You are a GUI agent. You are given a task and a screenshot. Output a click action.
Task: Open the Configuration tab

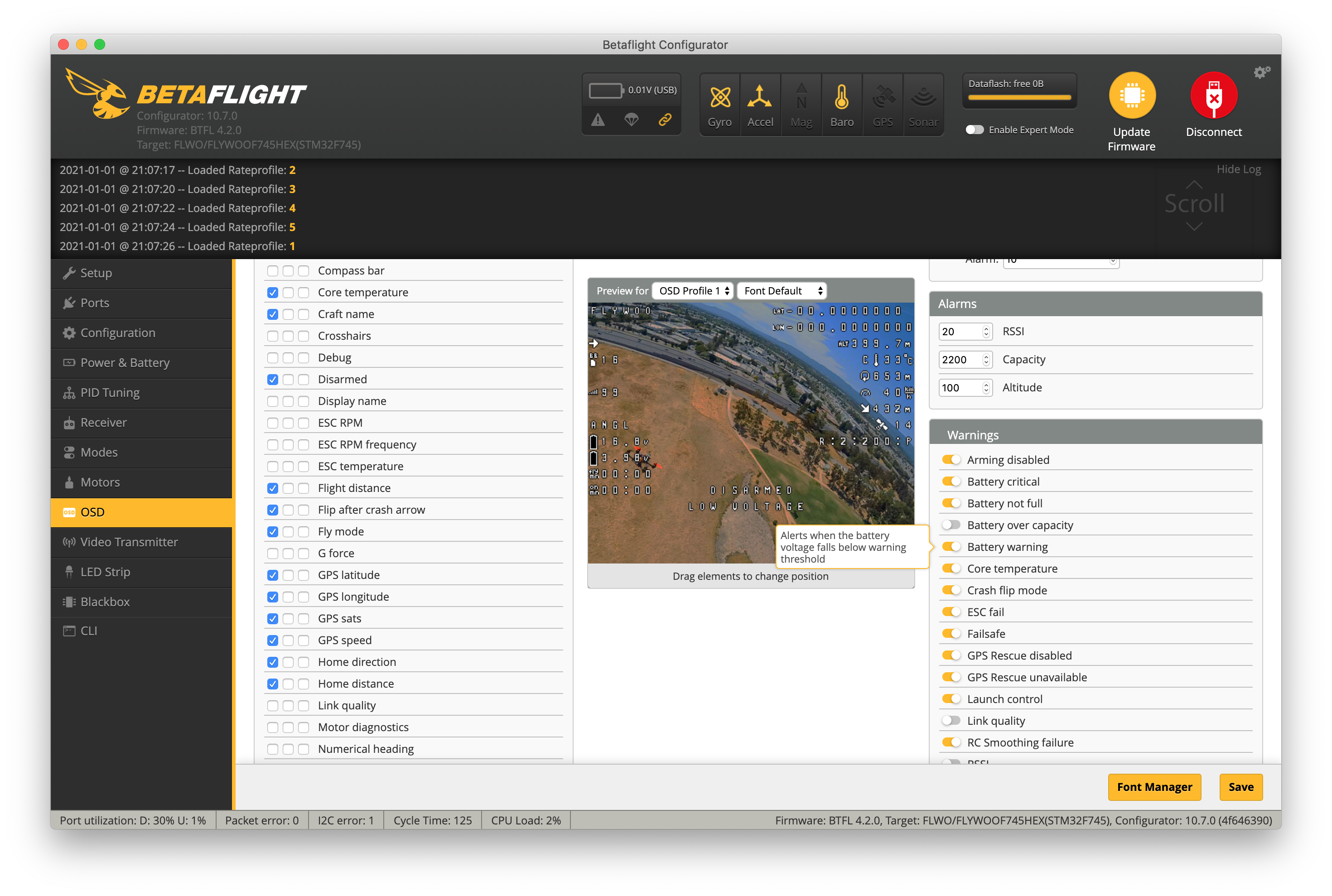[x=141, y=332]
